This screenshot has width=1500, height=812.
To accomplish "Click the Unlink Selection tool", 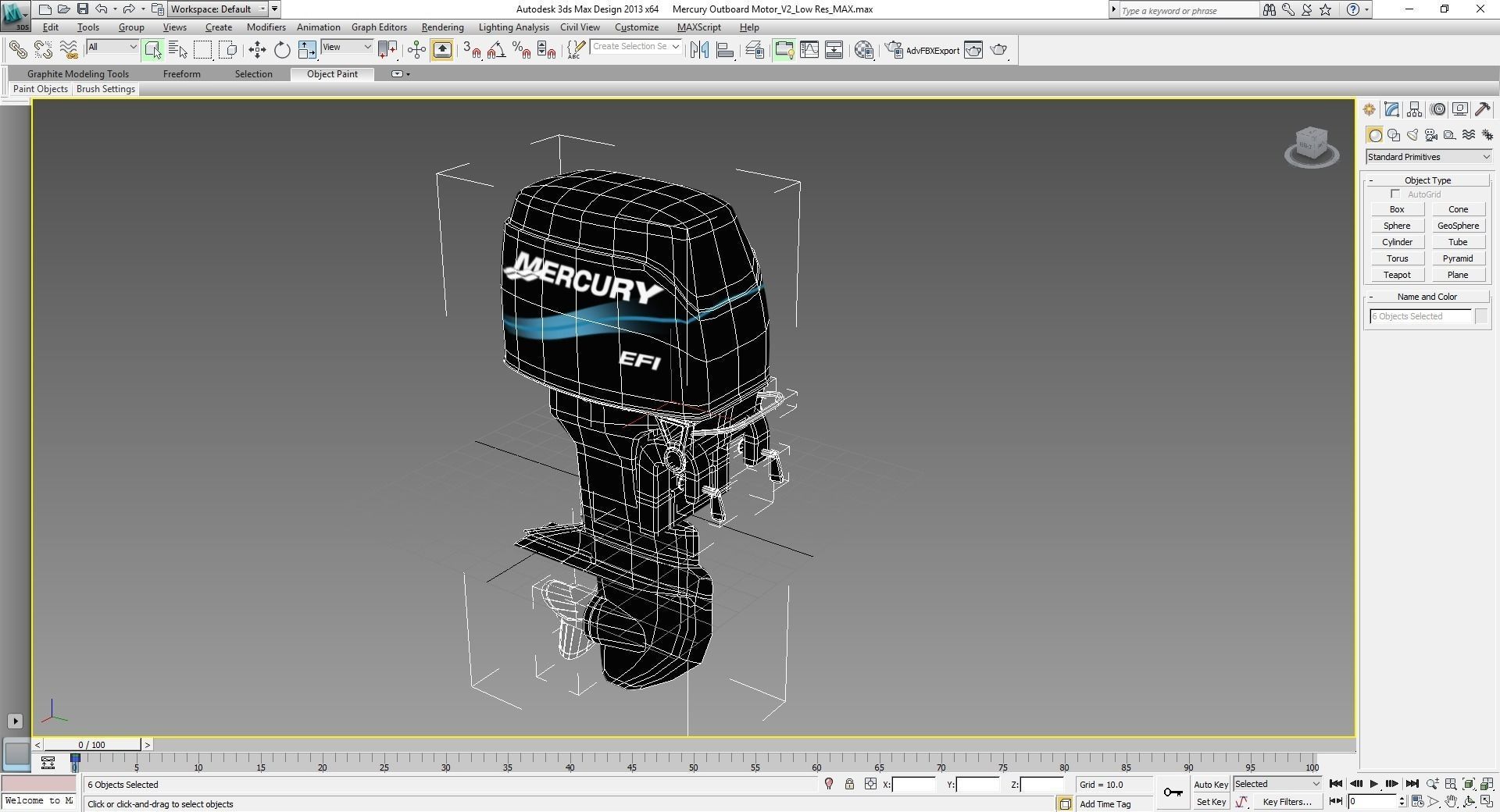I will click(44, 50).
